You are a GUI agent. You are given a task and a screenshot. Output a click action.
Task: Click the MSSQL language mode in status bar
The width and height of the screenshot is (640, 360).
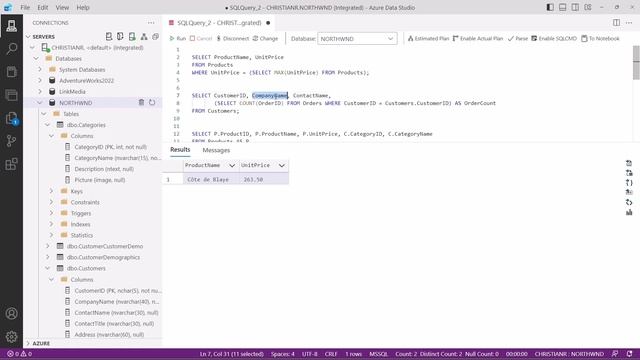point(378,354)
